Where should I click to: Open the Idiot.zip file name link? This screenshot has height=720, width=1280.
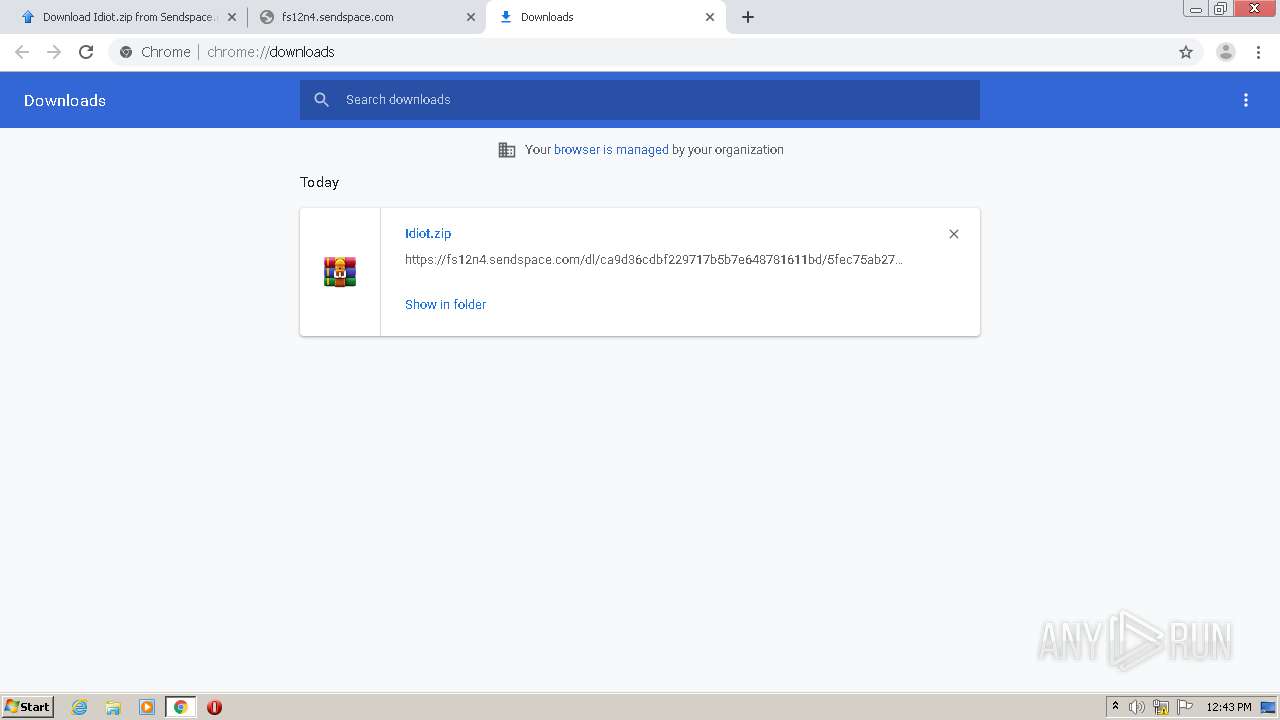pyautogui.click(x=428, y=233)
